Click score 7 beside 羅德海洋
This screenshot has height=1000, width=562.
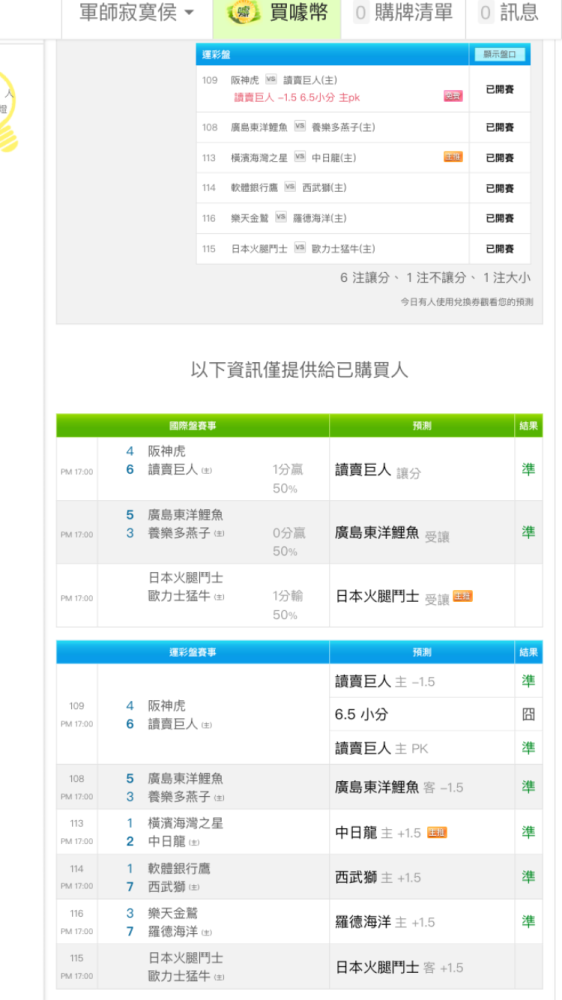point(130,931)
